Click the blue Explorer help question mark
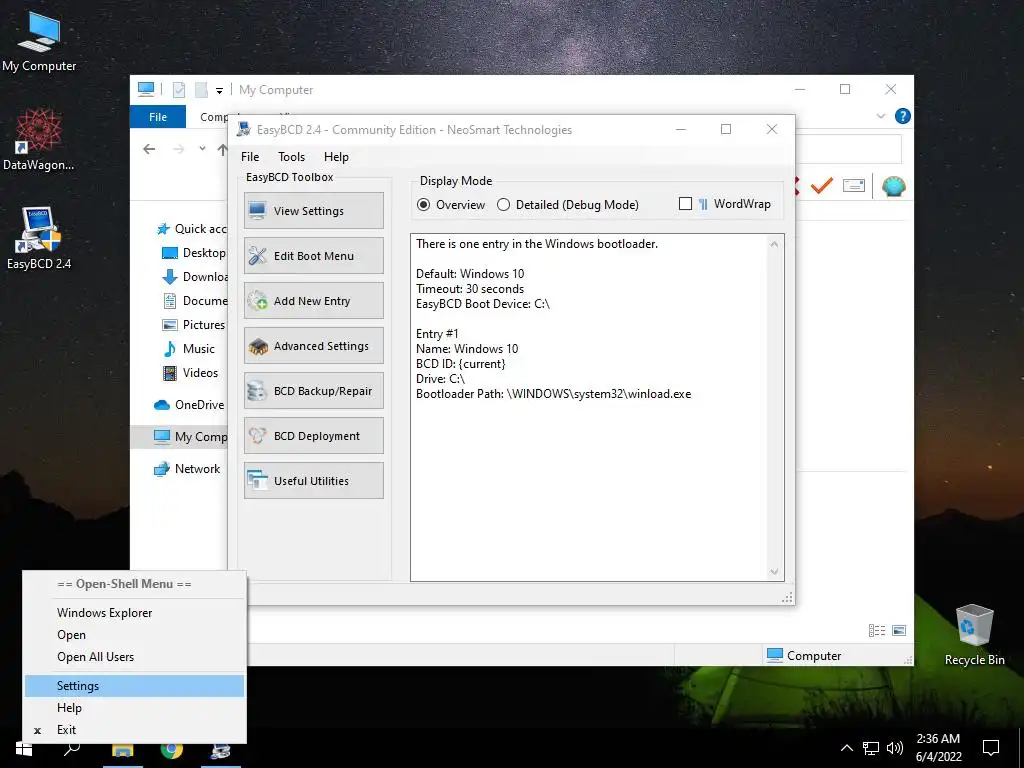Screen dimensions: 1024x768 [x=903, y=116]
